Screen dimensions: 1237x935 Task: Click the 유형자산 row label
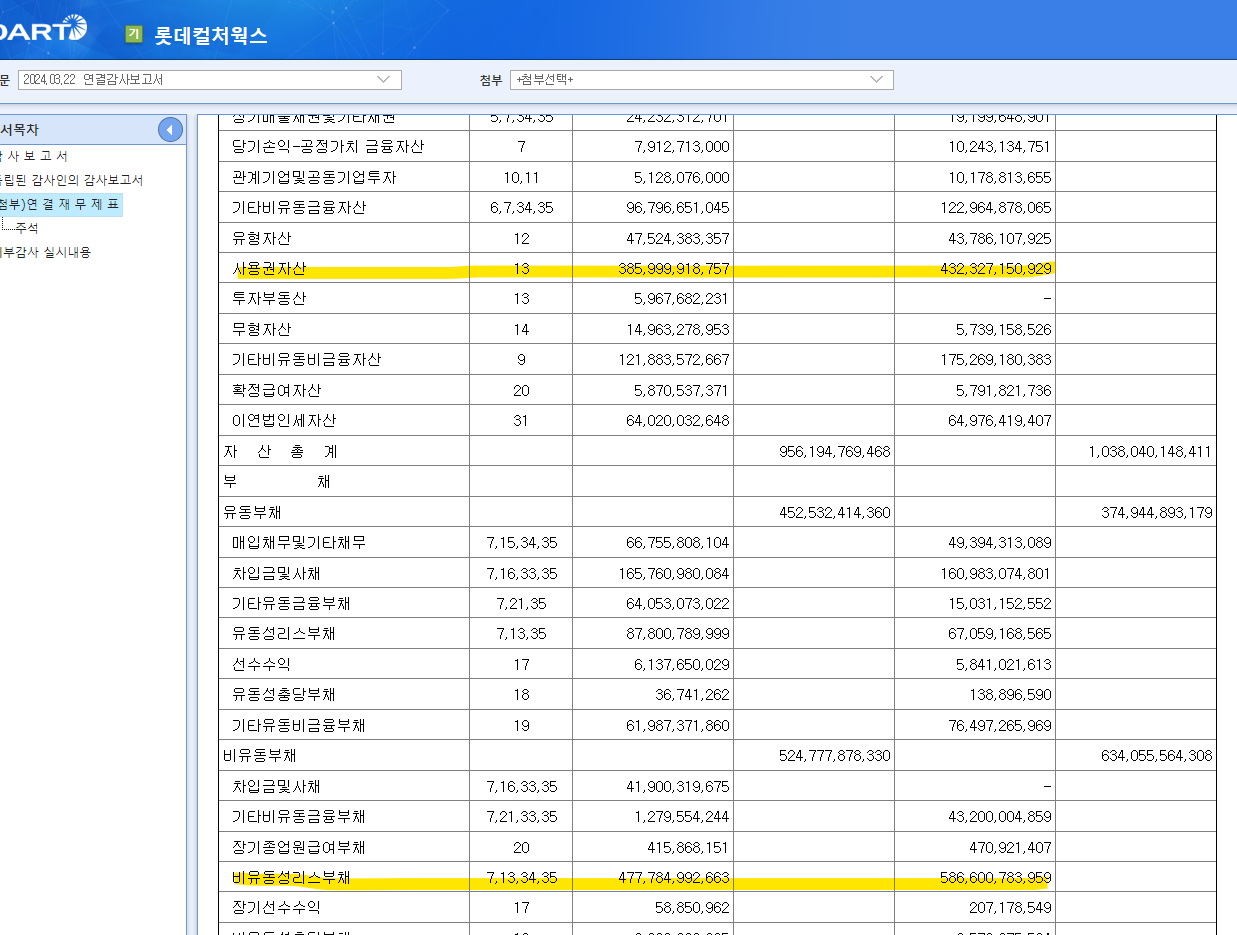[x=261, y=239]
